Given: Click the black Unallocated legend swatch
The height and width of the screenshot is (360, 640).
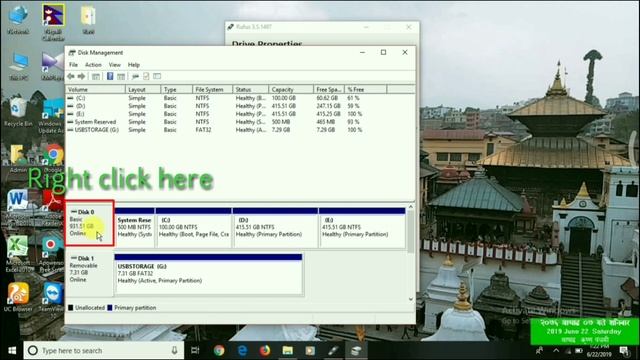Looking at the screenshot, I should click(71, 308).
